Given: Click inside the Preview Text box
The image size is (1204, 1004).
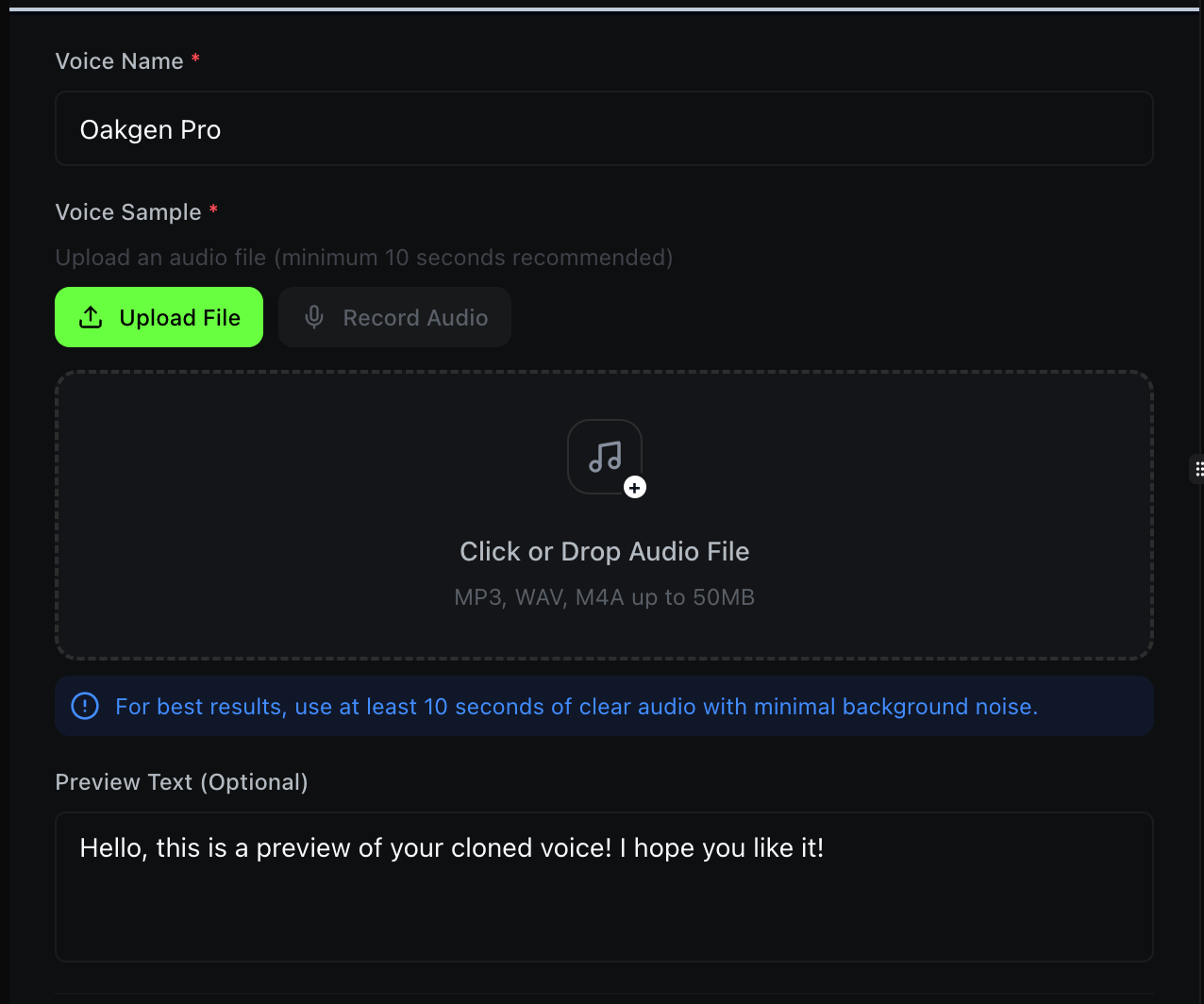Looking at the screenshot, I should click(x=604, y=887).
